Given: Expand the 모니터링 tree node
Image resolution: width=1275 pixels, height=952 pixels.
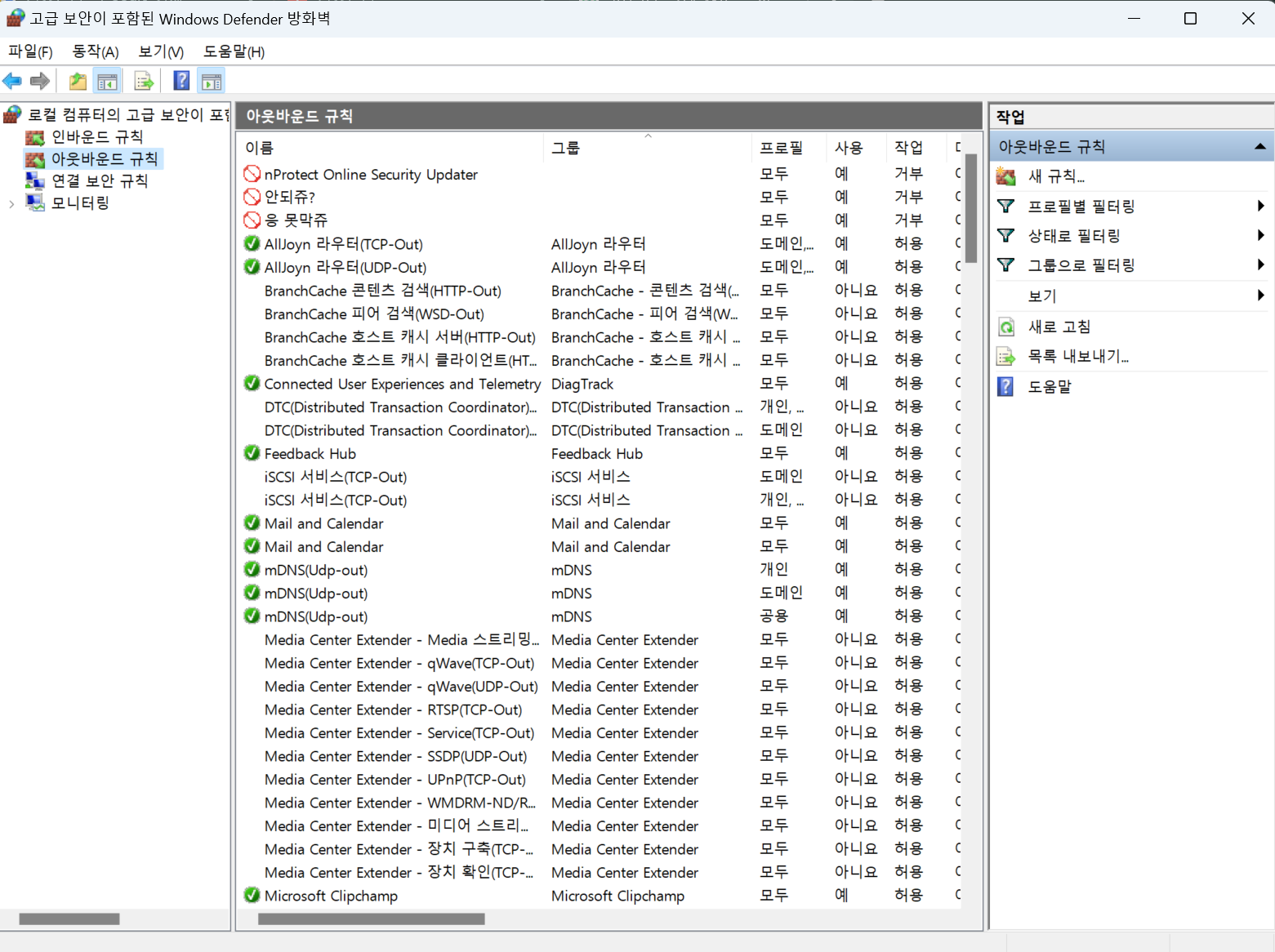Looking at the screenshot, I should (x=11, y=203).
